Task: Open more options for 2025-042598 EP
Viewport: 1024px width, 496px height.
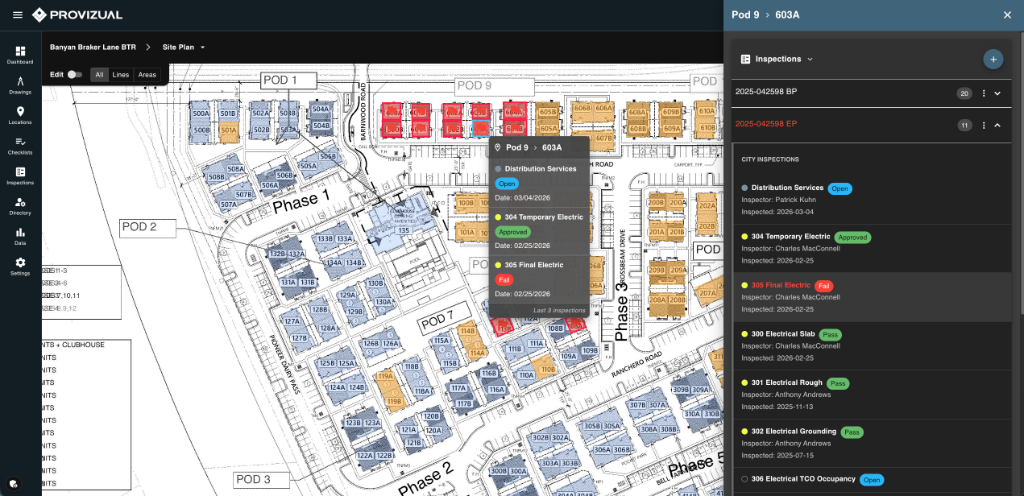Action: click(984, 125)
